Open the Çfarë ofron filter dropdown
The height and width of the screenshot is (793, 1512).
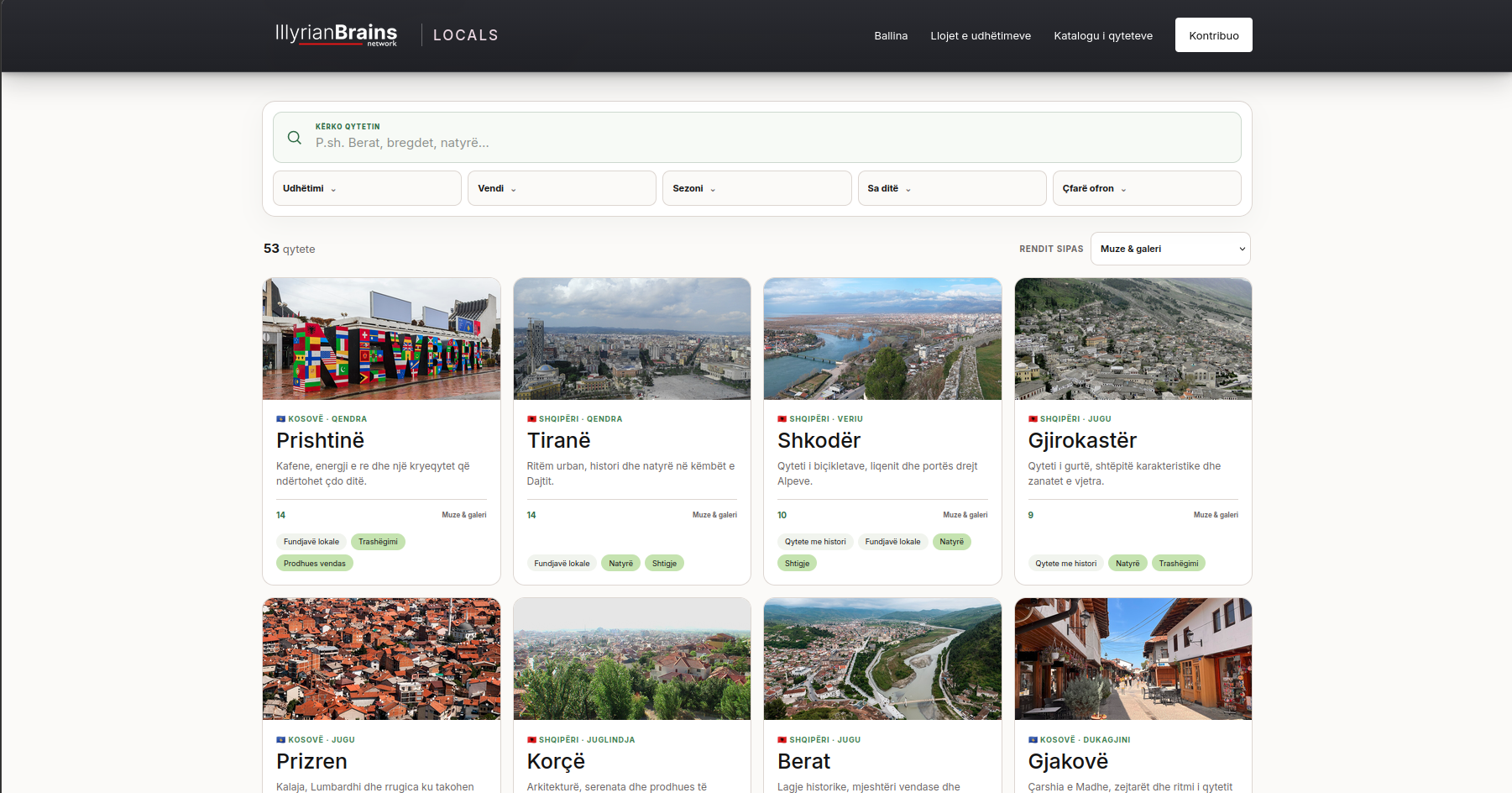pyautogui.click(x=1147, y=188)
